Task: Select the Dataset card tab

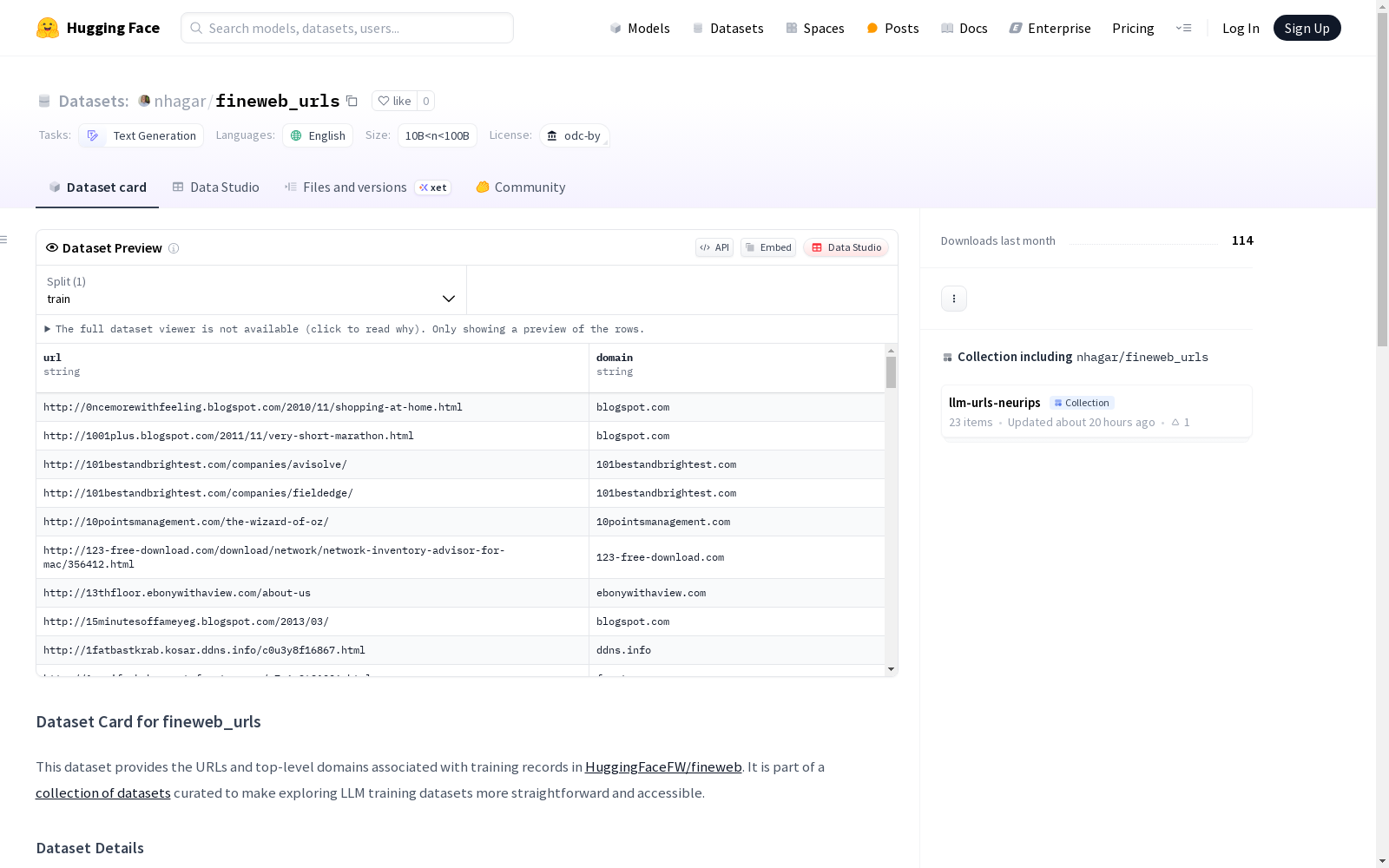Action: pyautogui.click(x=97, y=187)
